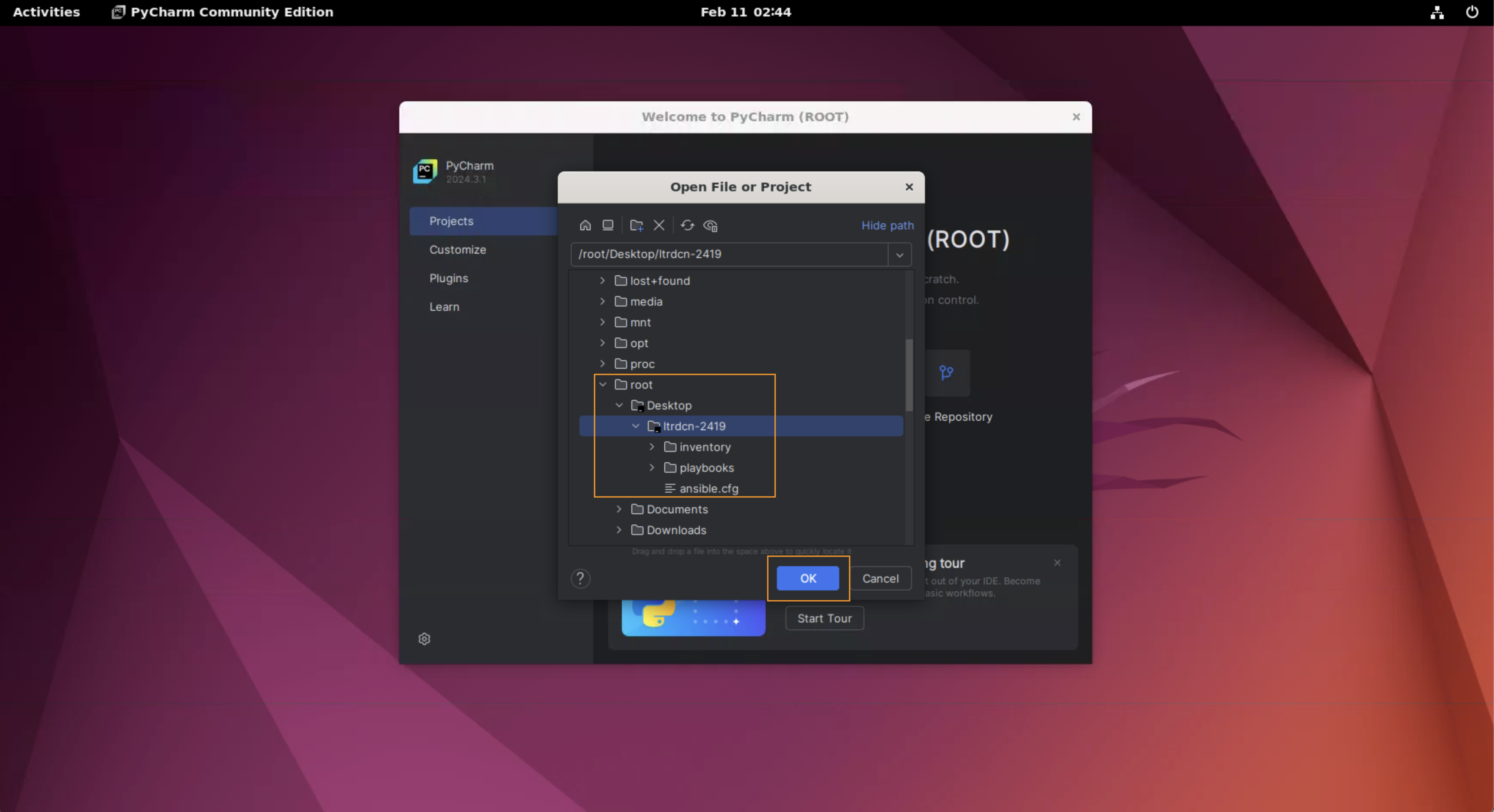Expand the Documents folder
Image resolution: width=1494 pixels, height=812 pixels.
point(619,509)
